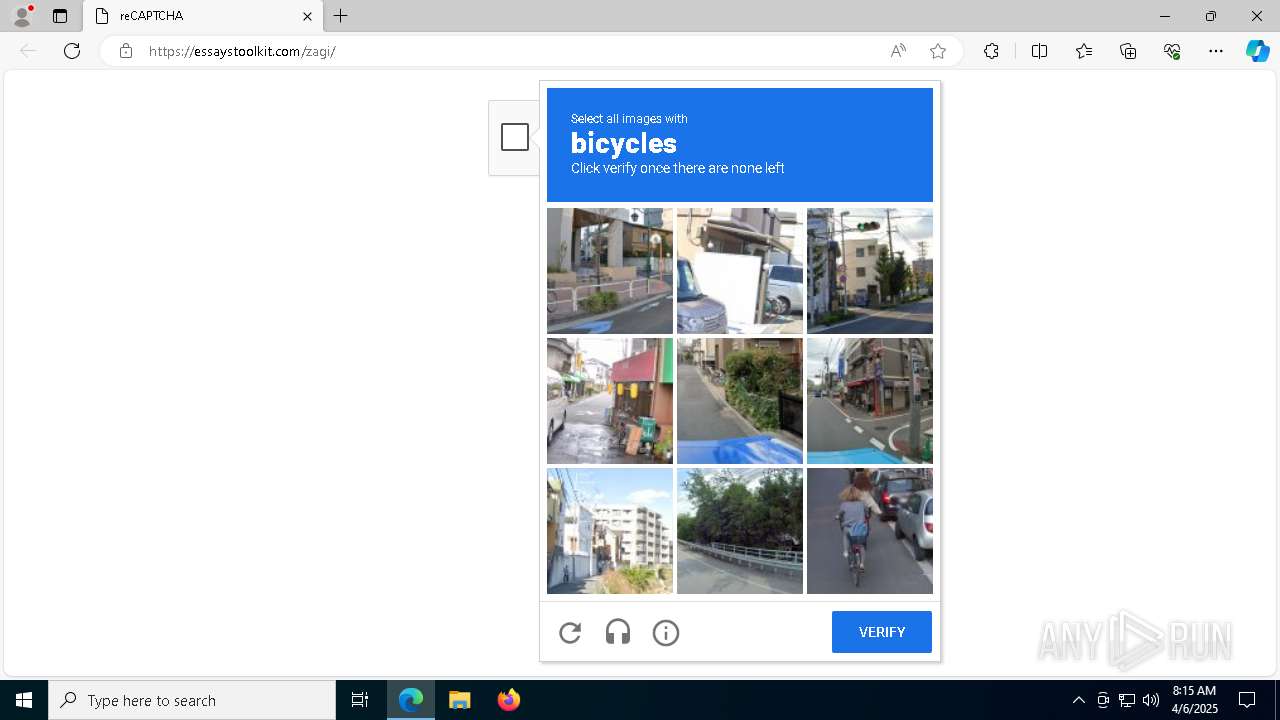Open network settings tray icon
Viewport: 1280px width, 720px height.
[x=1127, y=700]
